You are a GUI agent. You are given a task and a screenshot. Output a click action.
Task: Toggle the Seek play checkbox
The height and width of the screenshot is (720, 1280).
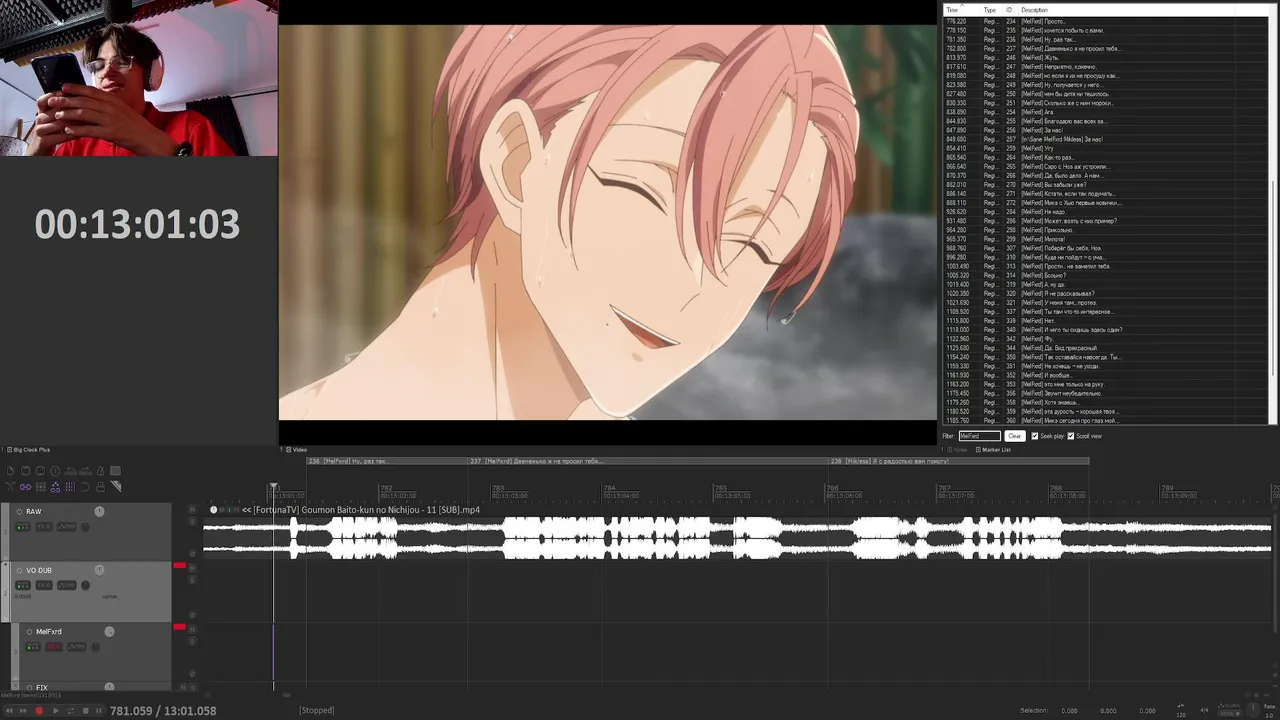[x=1035, y=436]
